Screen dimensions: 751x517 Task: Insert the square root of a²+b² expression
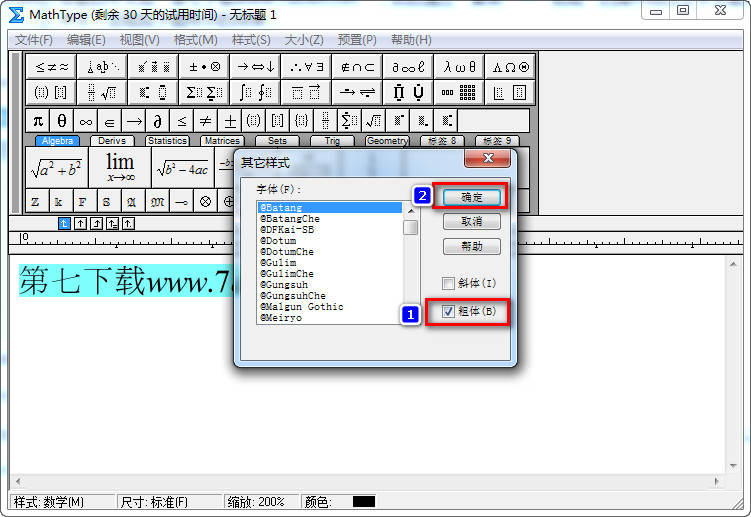[x=57, y=167]
